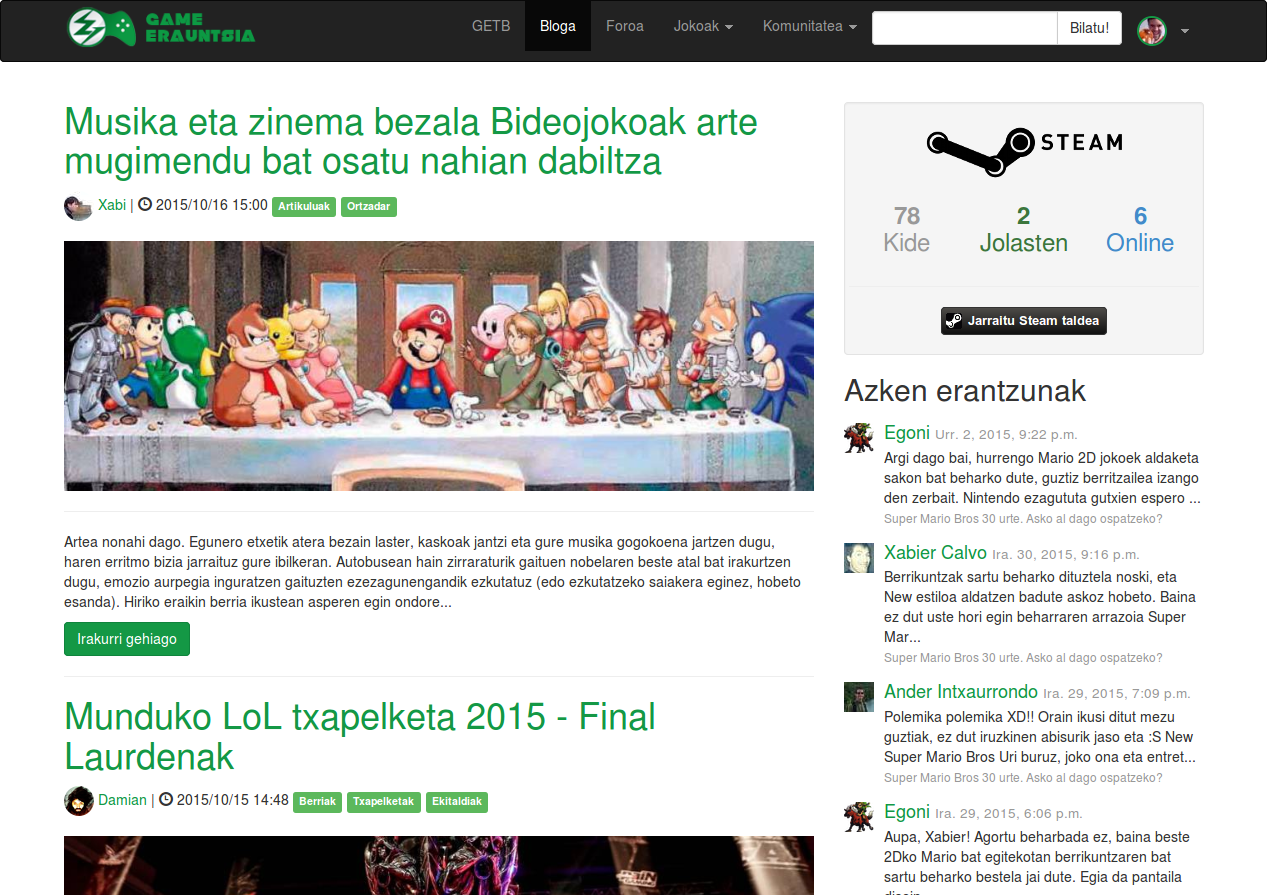Click the Irakurri gehiago button

point(127,639)
